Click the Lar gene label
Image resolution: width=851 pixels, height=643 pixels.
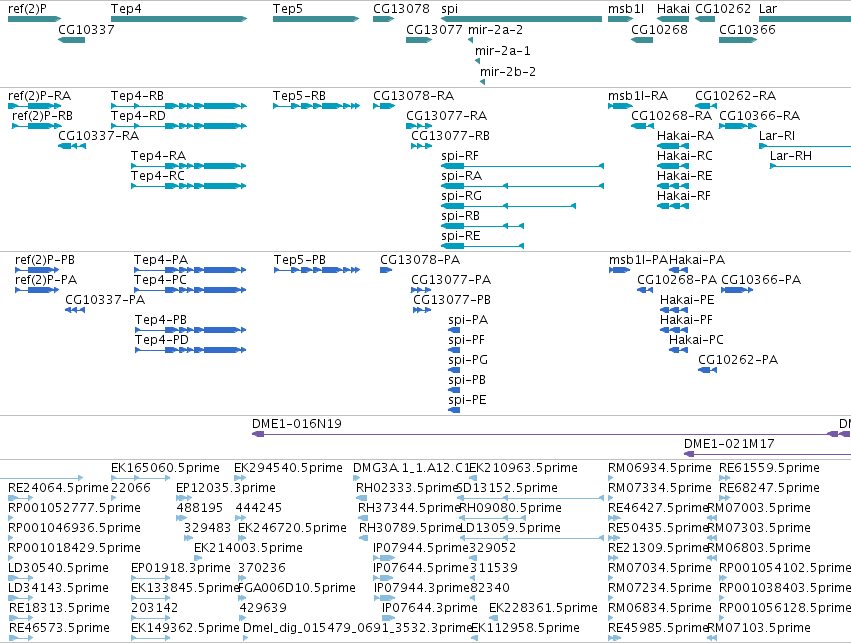[x=768, y=9]
